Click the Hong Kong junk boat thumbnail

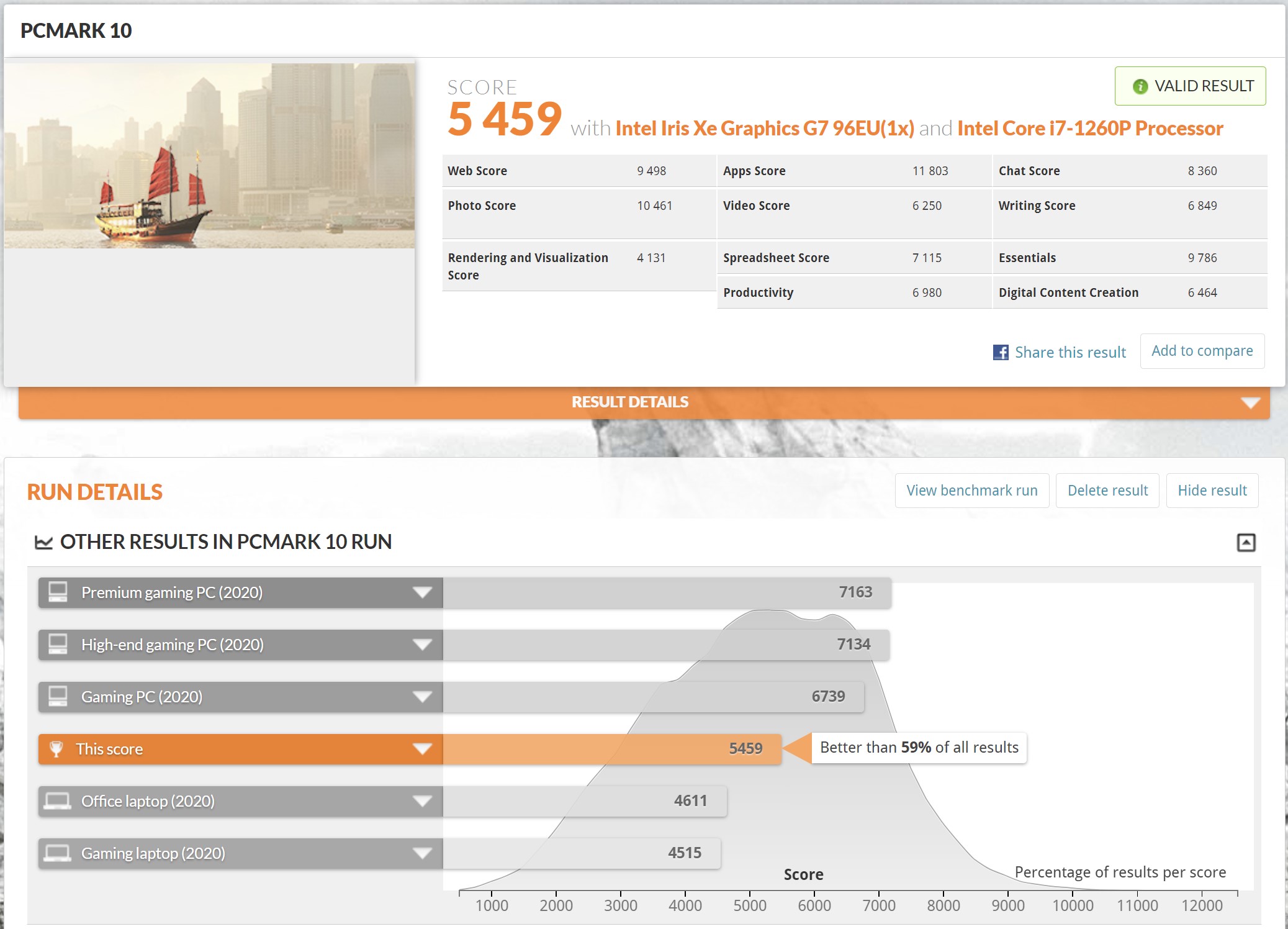click(x=209, y=155)
